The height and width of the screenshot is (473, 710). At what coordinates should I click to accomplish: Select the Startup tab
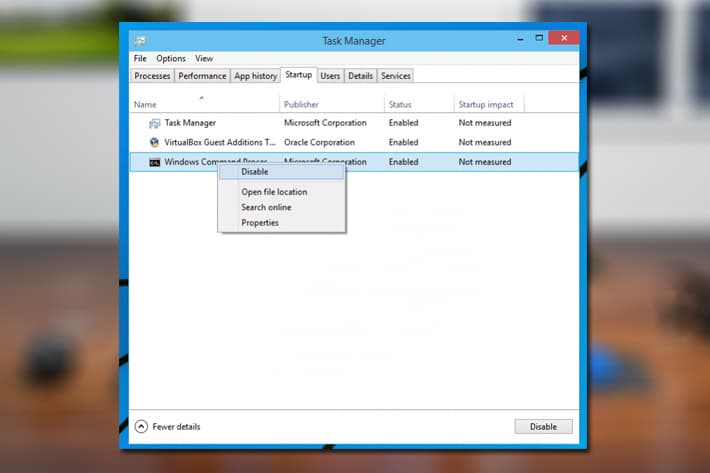pos(298,75)
